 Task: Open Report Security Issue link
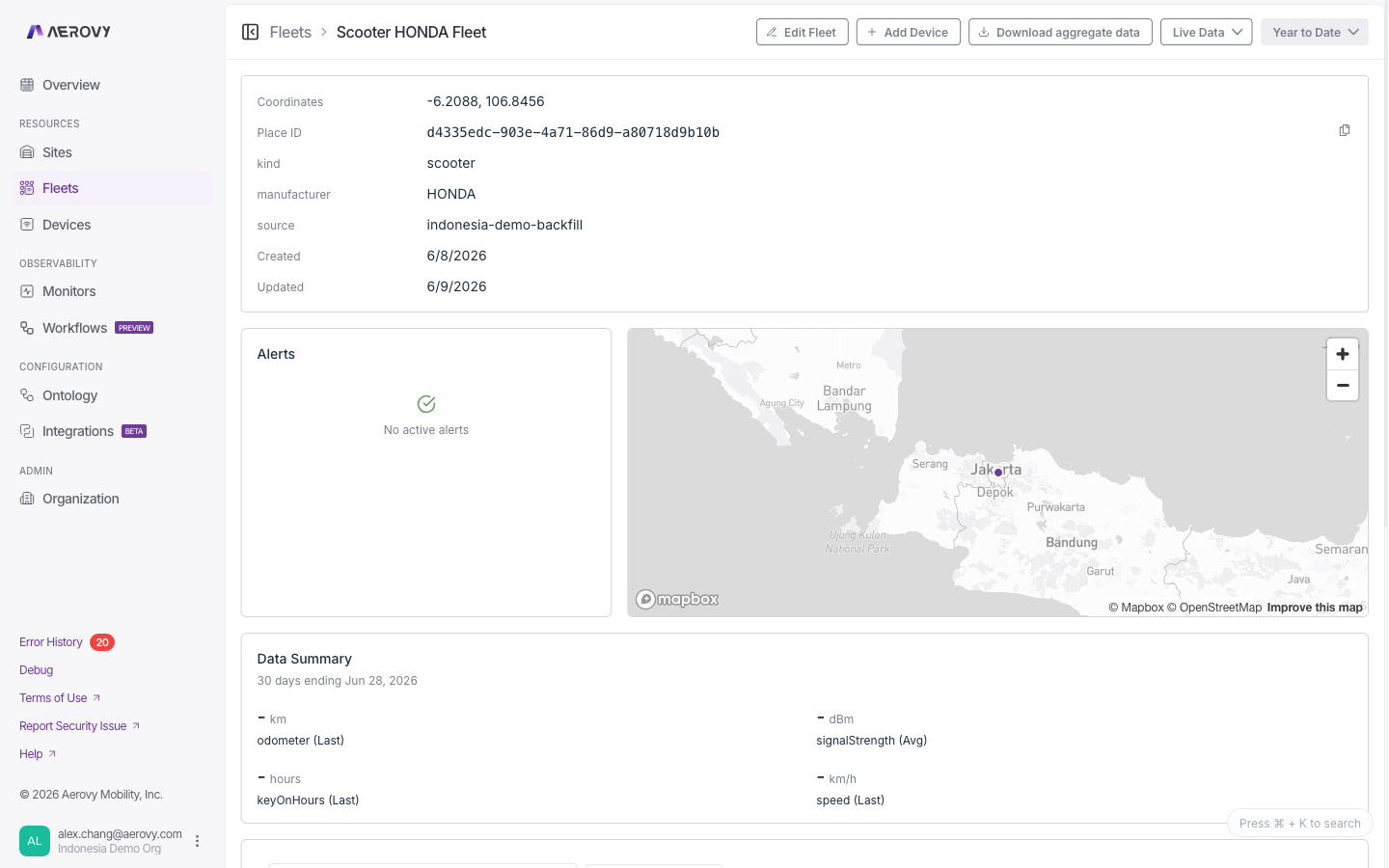(x=80, y=726)
